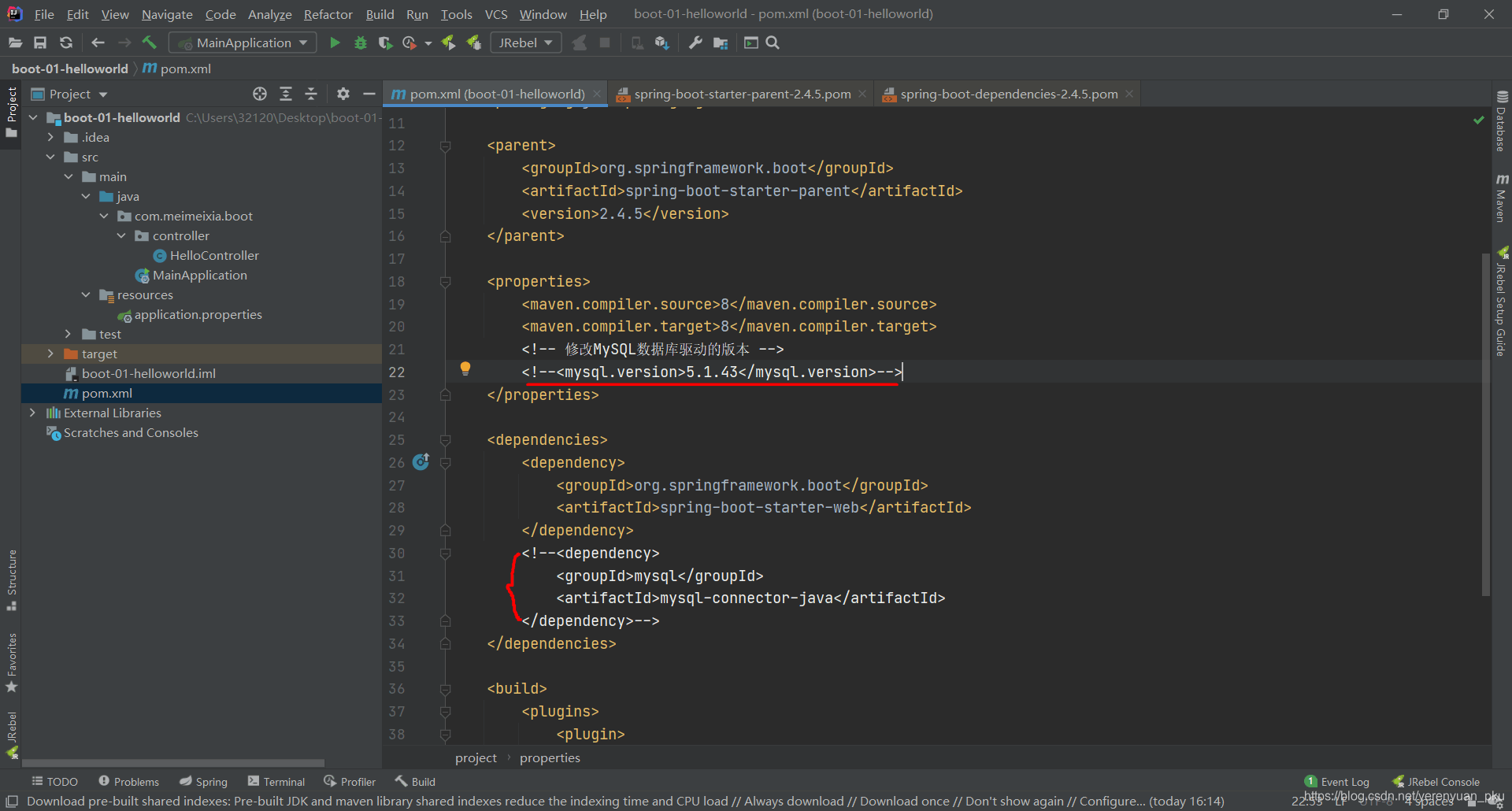Open the JRebel Setup Guide side panel

pyautogui.click(x=1502, y=301)
